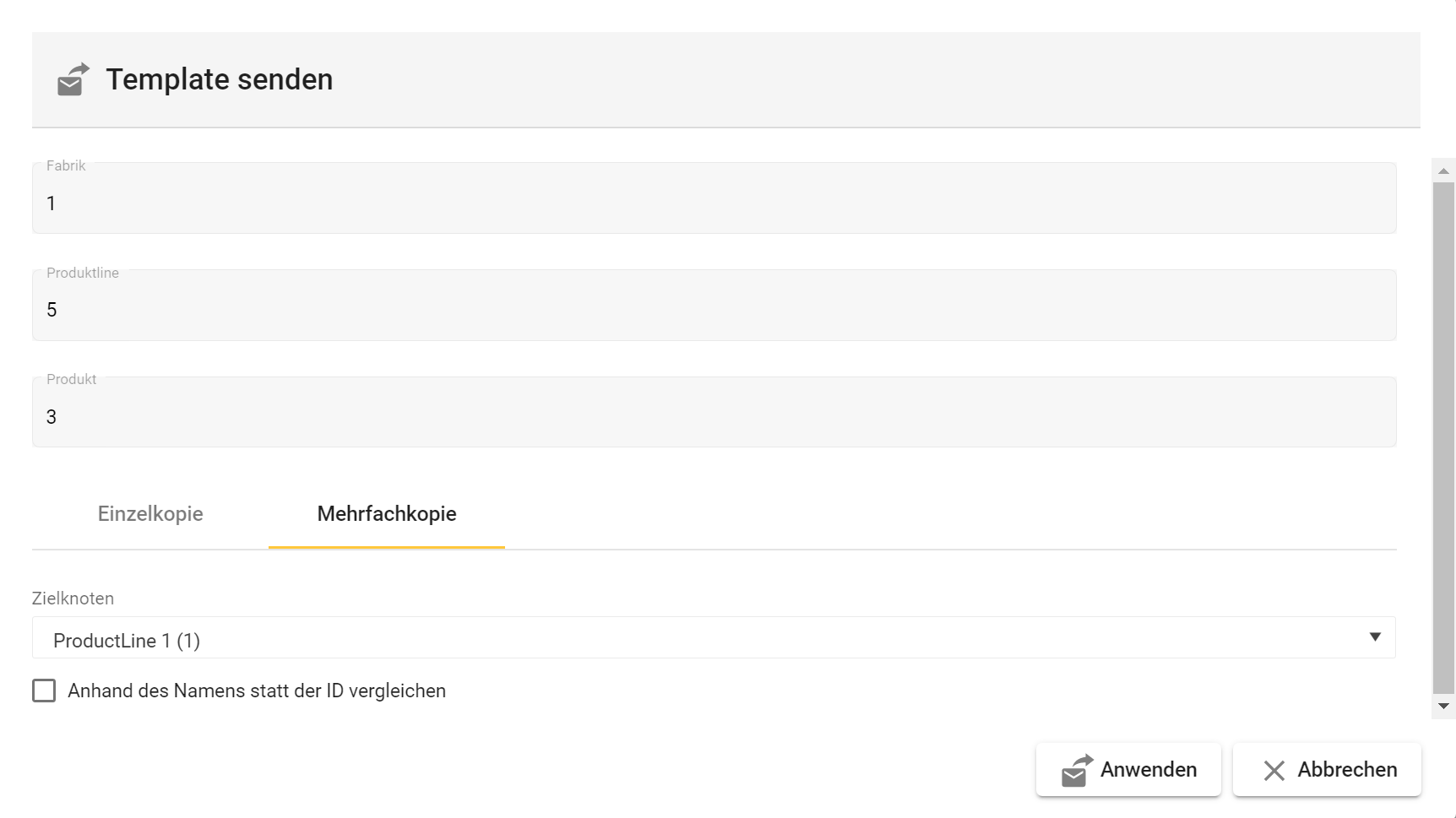Select the Produkt field with value 3

(x=714, y=417)
